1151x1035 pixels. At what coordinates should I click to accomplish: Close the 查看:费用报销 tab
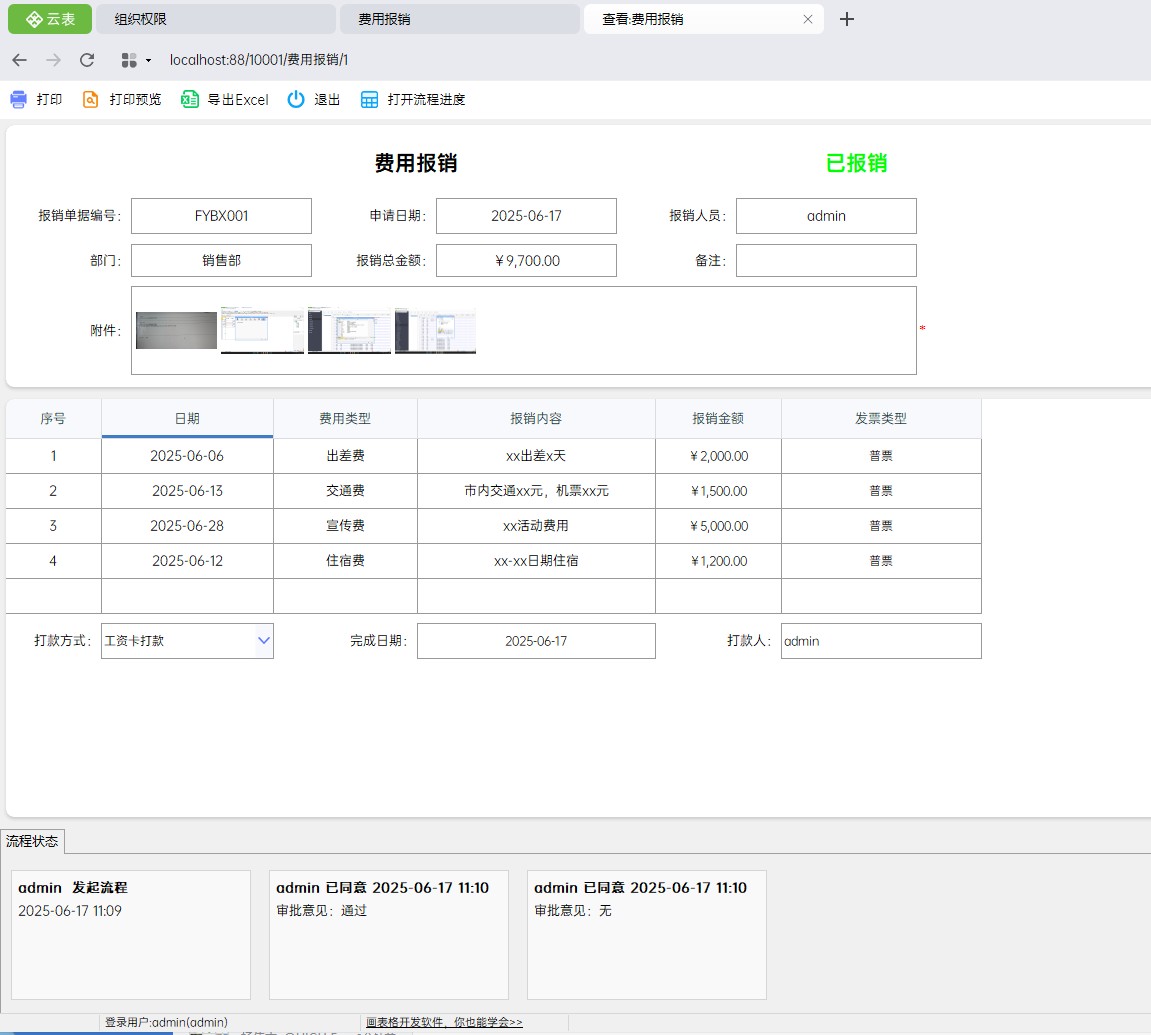[x=807, y=19]
